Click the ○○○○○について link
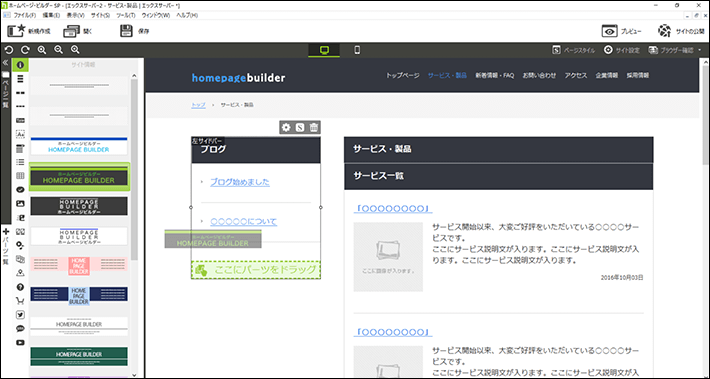The width and height of the screenshot is (710, 379). 244,222
